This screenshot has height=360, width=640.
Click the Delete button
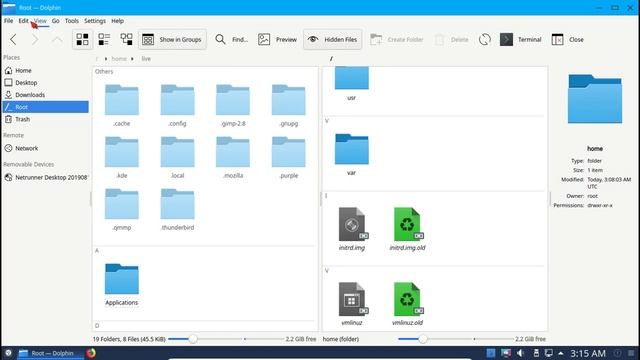(x=451, y=40)
